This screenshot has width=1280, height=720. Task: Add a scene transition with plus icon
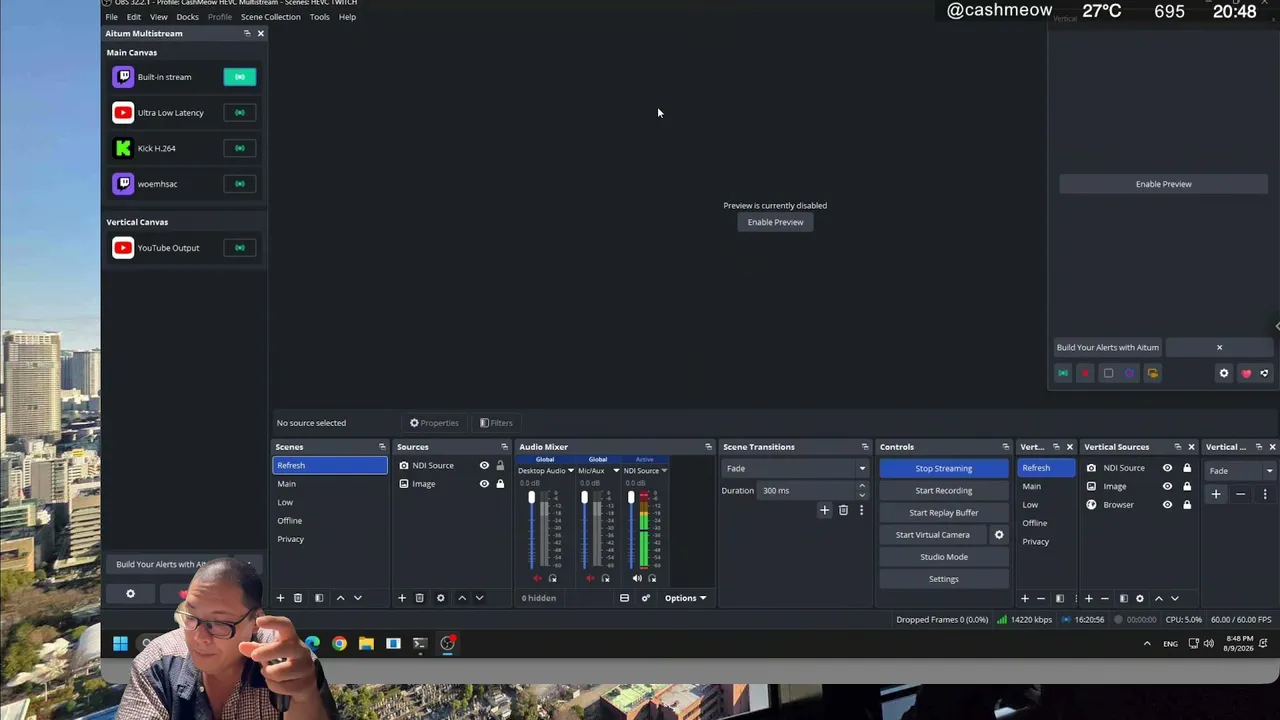(825, 510)
